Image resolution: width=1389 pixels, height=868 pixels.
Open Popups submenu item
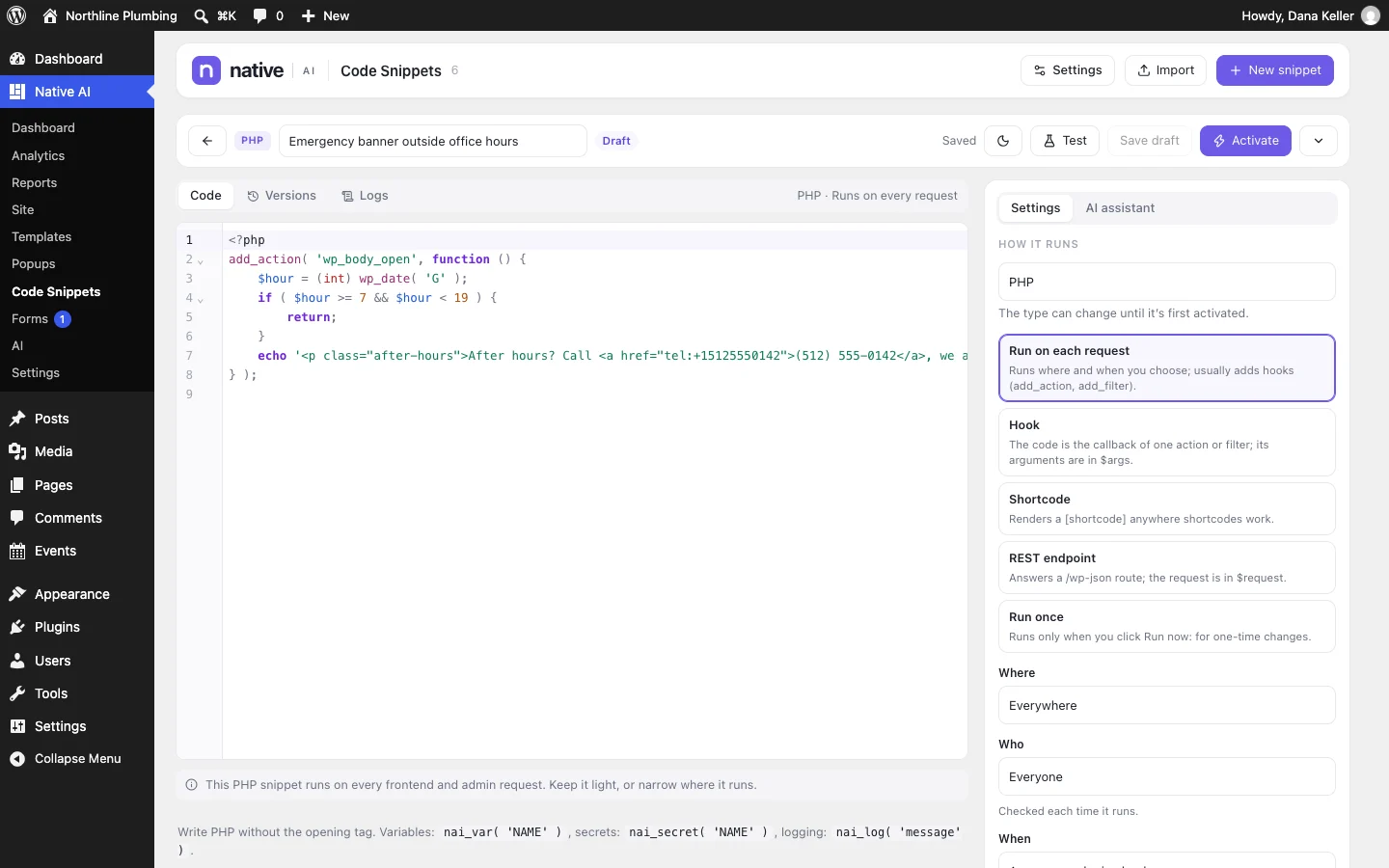tap(34, 263)
